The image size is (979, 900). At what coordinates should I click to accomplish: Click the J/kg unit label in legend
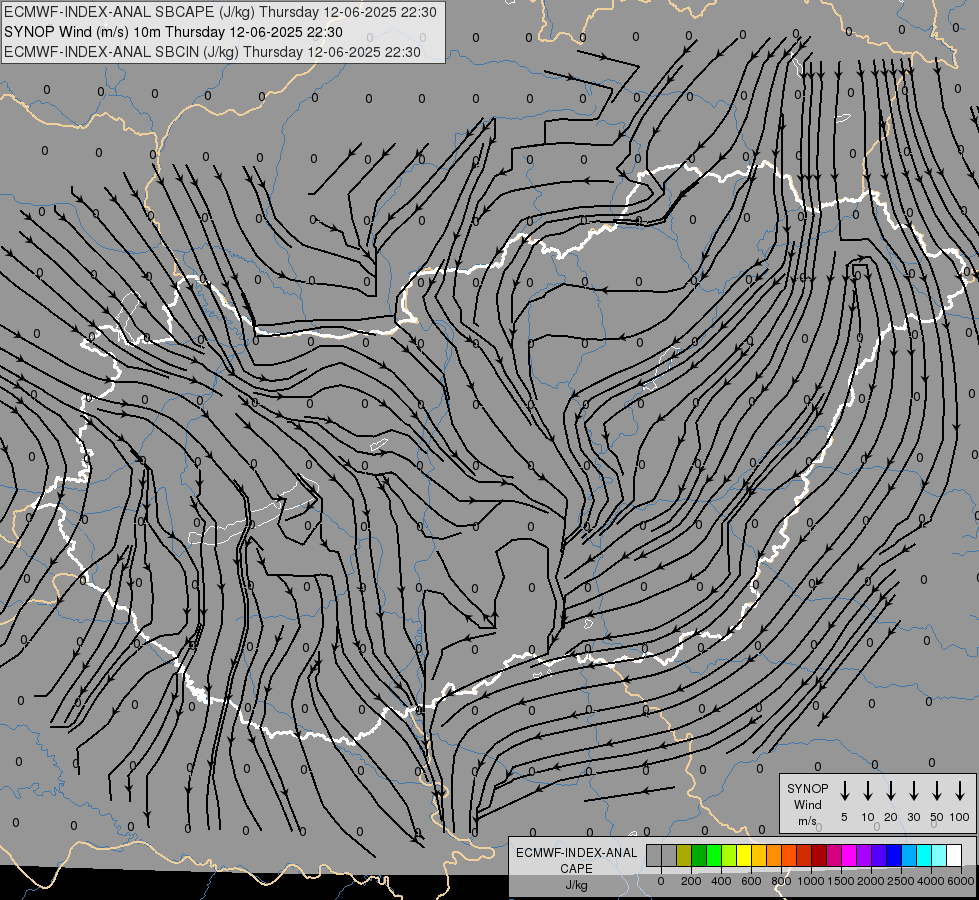click(x=576, y=885)
